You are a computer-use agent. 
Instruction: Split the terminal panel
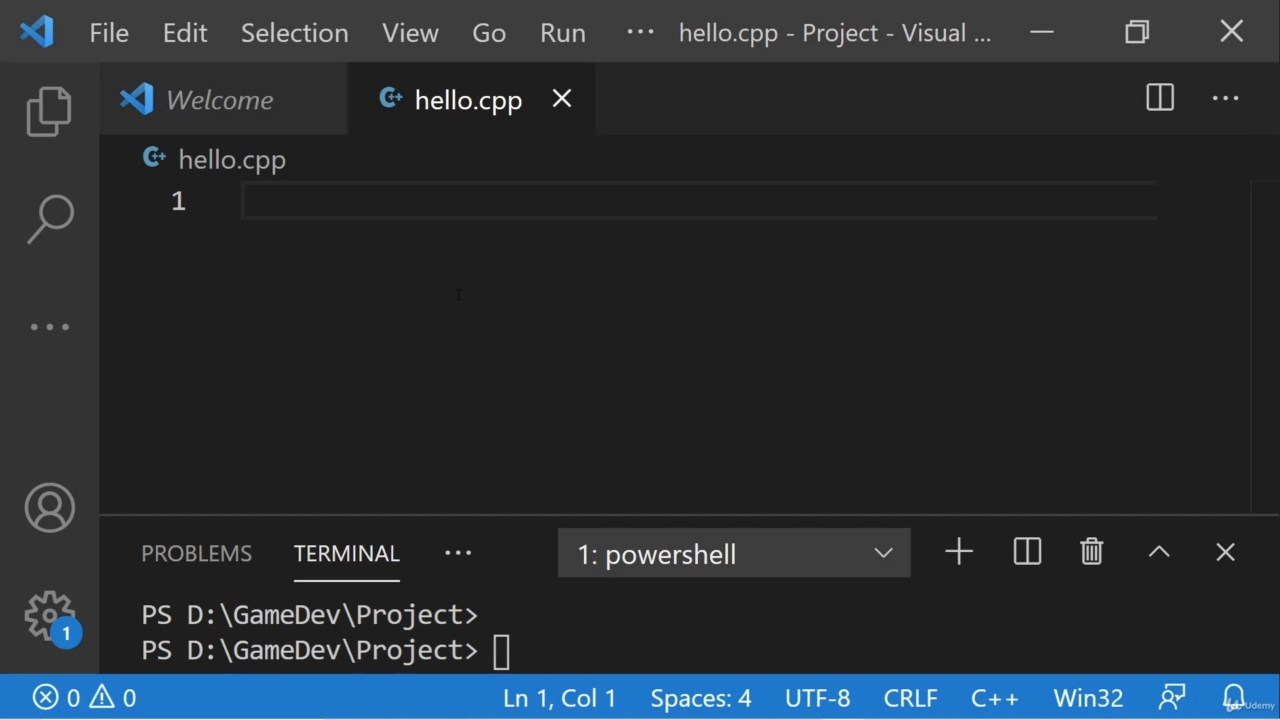pos(1027,552)
